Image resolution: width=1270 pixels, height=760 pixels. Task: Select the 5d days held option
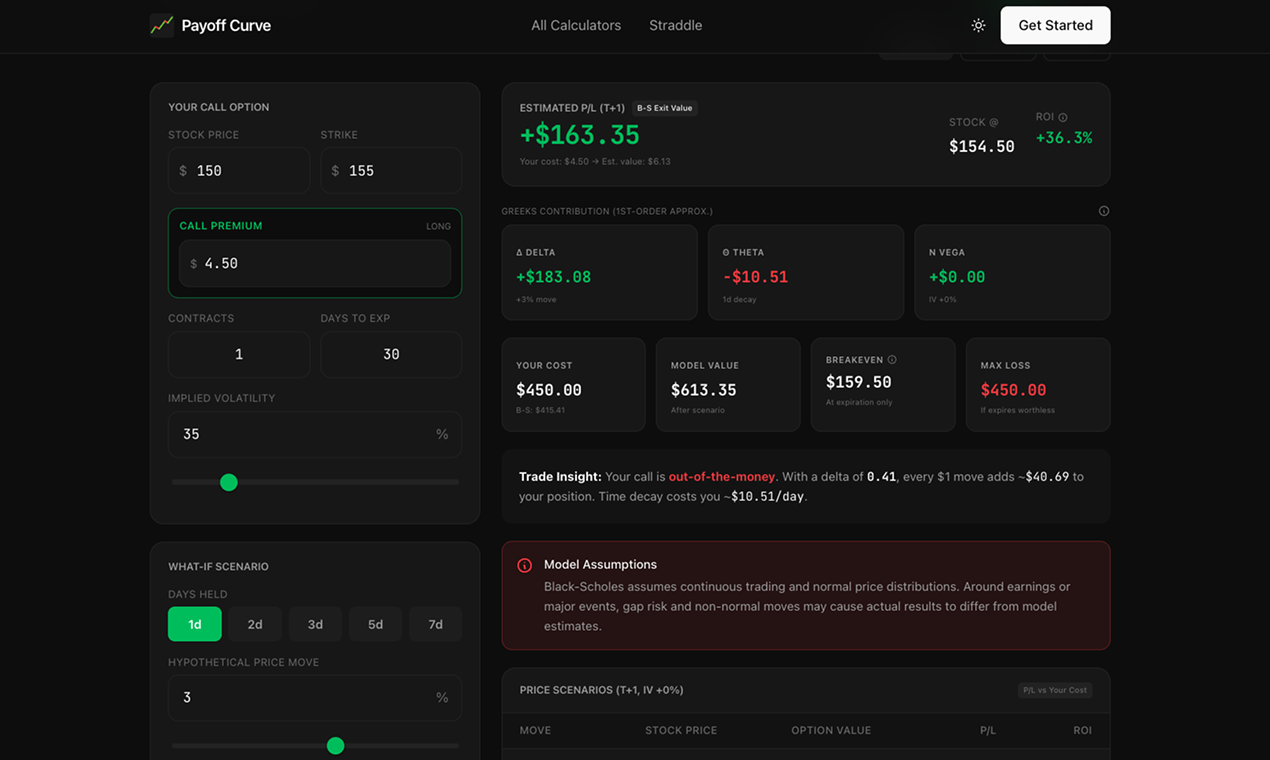(375, 623)
